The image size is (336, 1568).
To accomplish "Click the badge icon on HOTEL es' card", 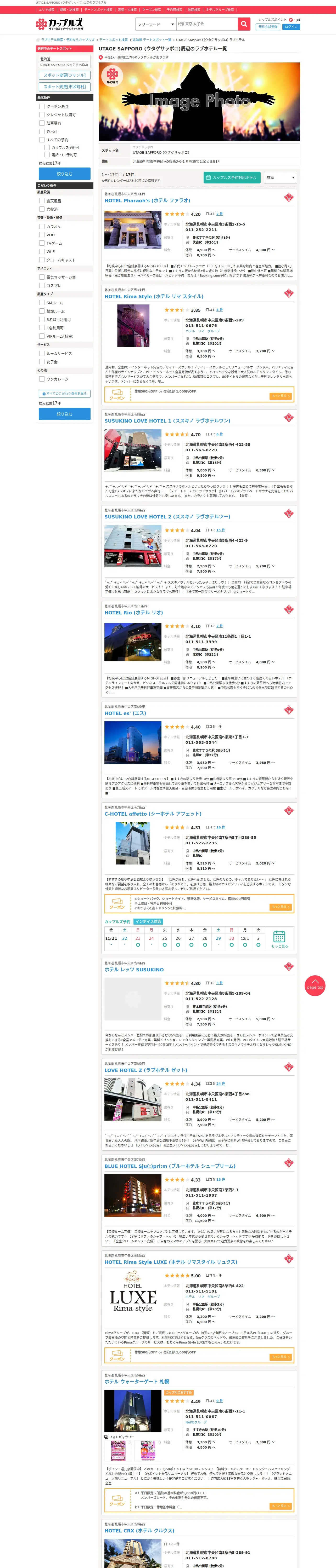I will click(x=289, y=710).
